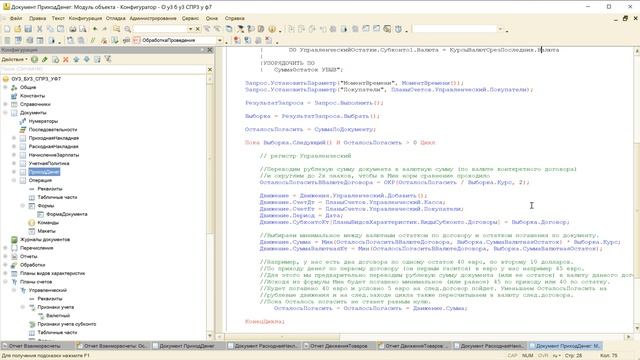Expand the Отчеты tree node
The image size is (640, 360).
[x=5, y=256]
